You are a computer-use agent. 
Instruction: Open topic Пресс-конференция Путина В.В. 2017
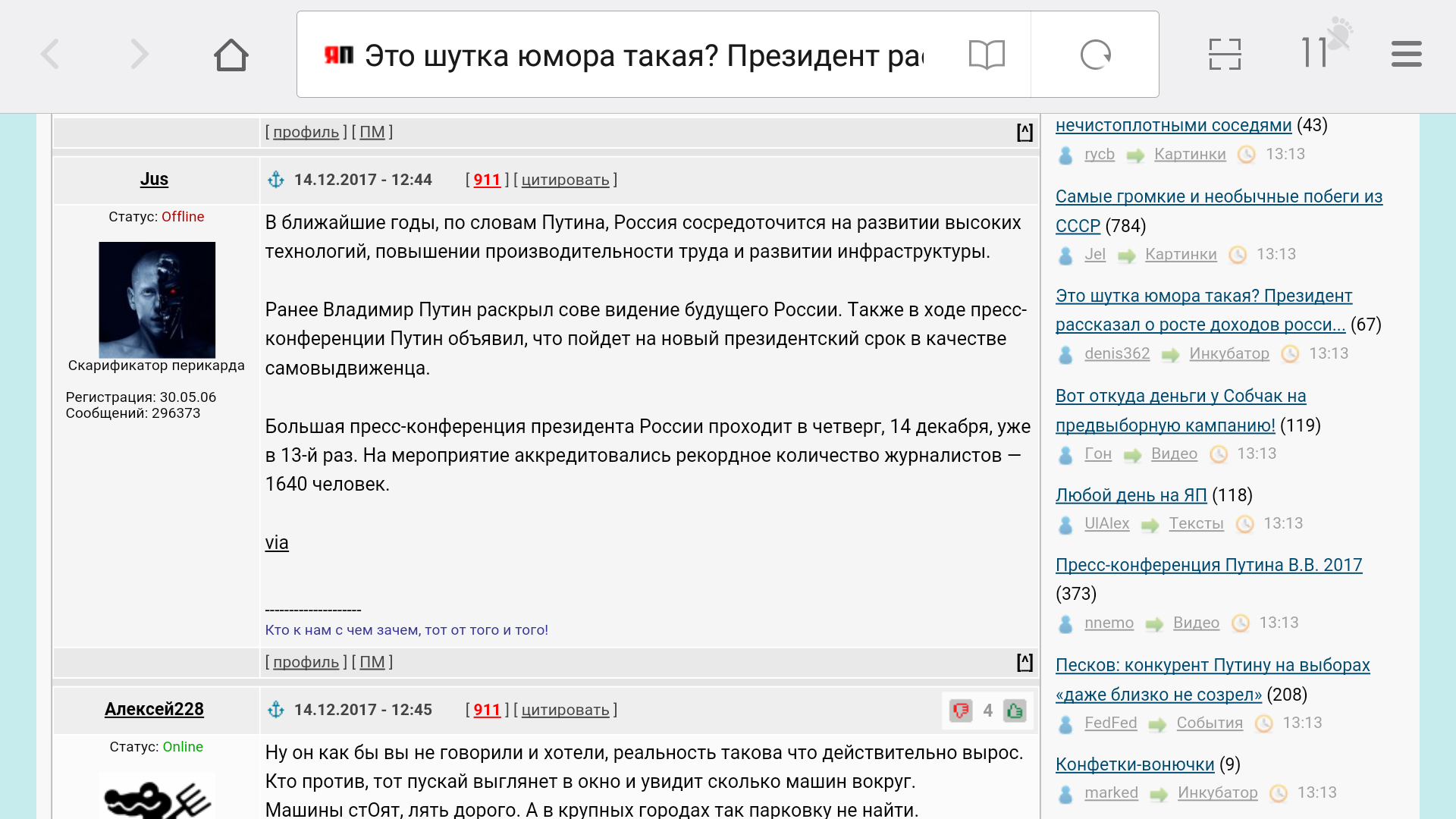(1209, 565)
